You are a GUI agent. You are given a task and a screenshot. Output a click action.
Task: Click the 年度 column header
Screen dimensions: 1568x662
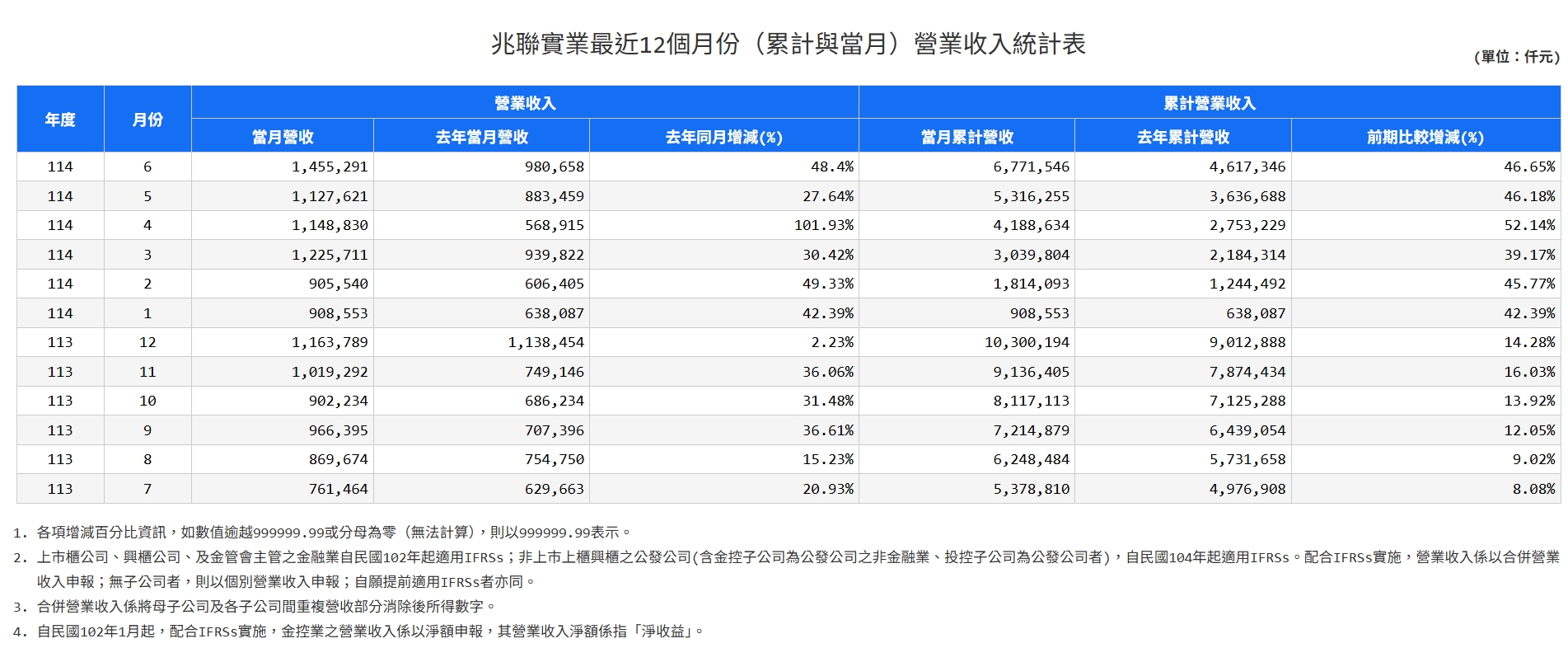click(x=60, y=120)
